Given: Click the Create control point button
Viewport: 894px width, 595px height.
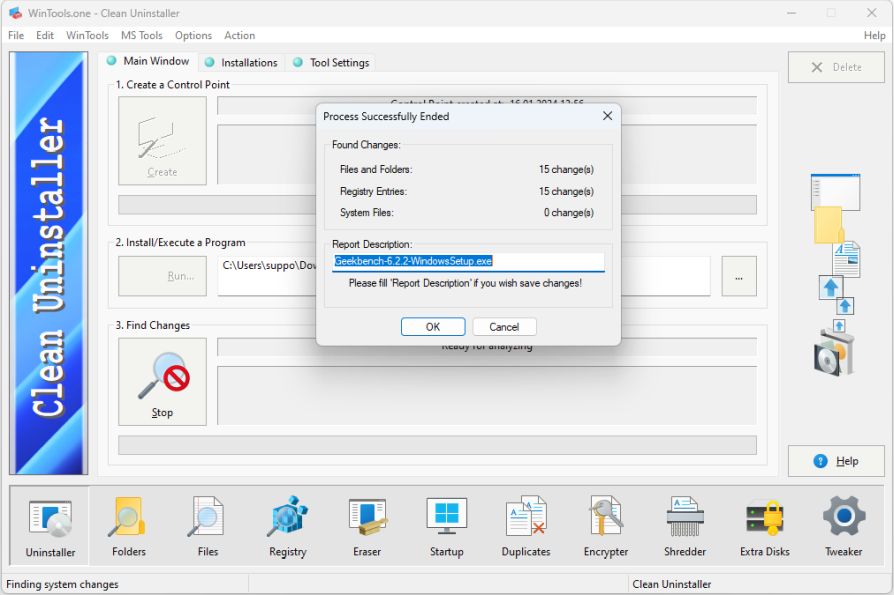Looking at the screenshot, I should [x=162, y=141].
